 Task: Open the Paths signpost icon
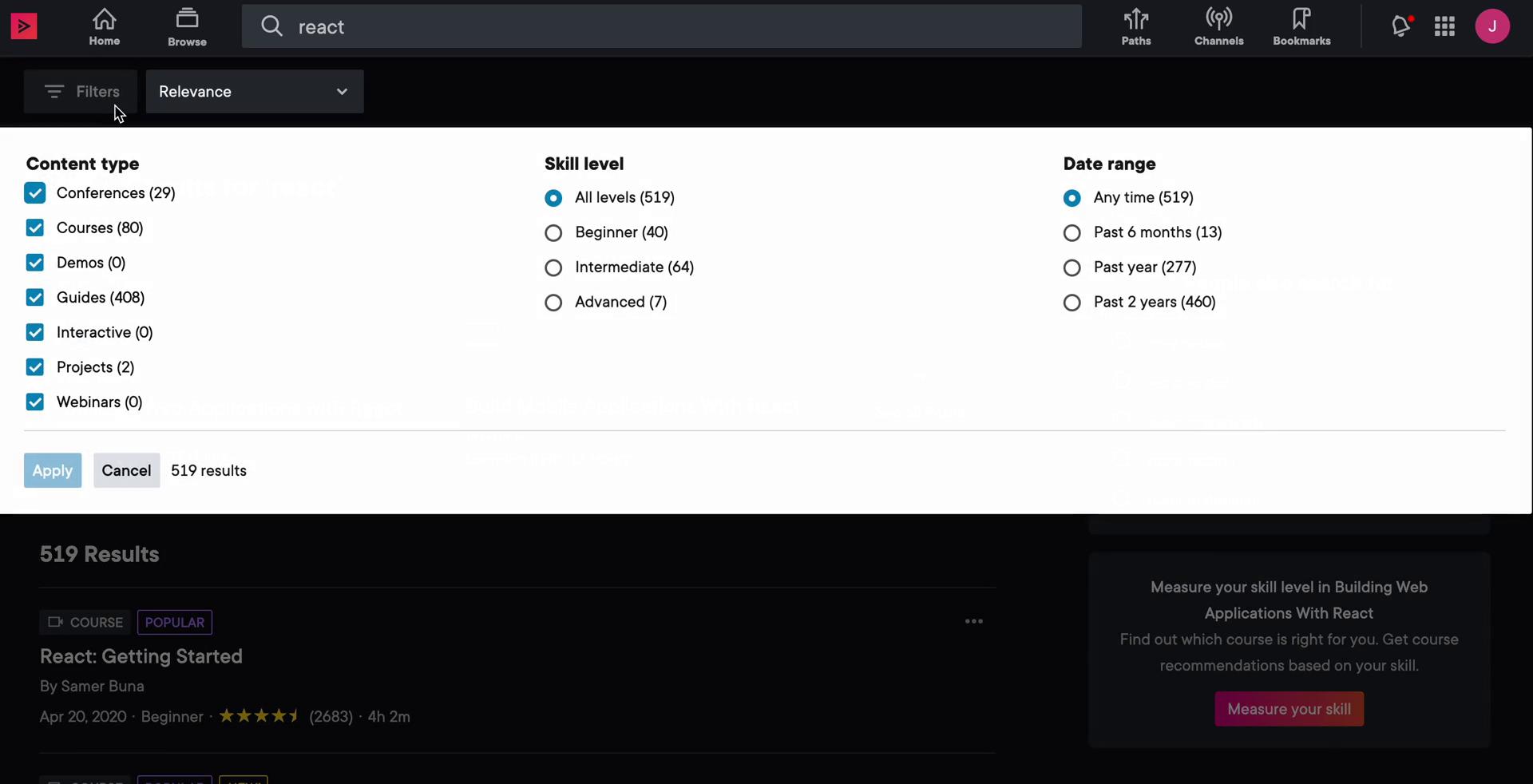1136,18
